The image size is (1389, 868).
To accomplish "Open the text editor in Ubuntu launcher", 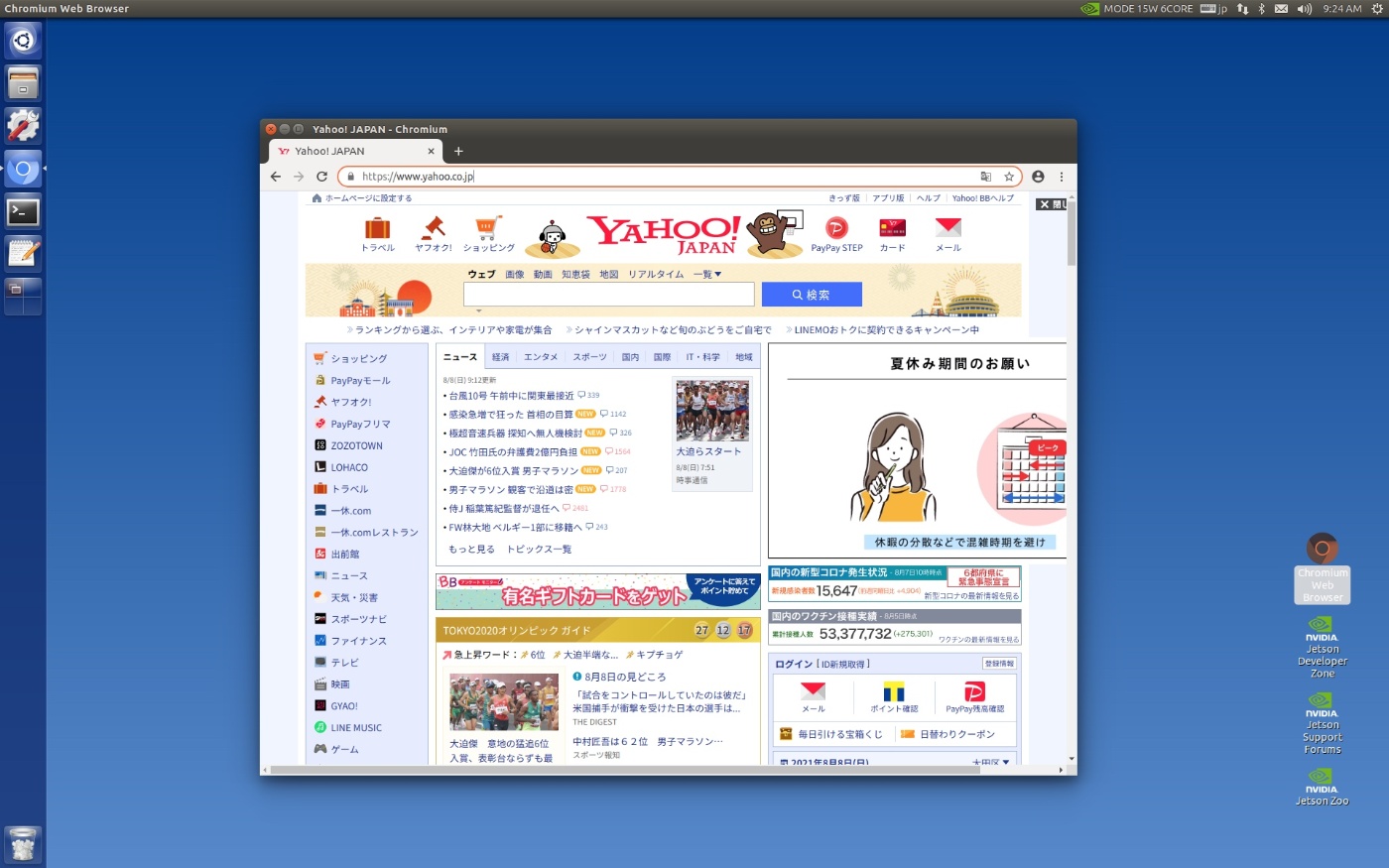I will click(x=23, y=254).
